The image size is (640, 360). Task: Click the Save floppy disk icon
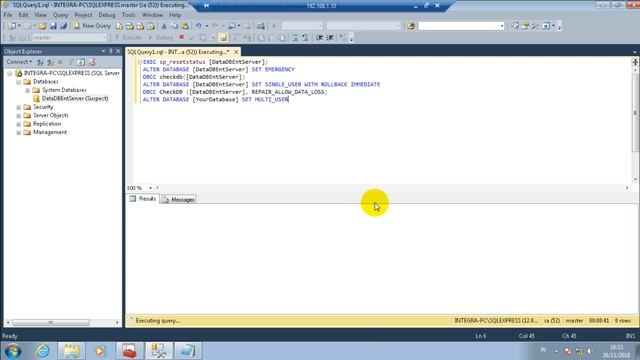click(53, 26)
